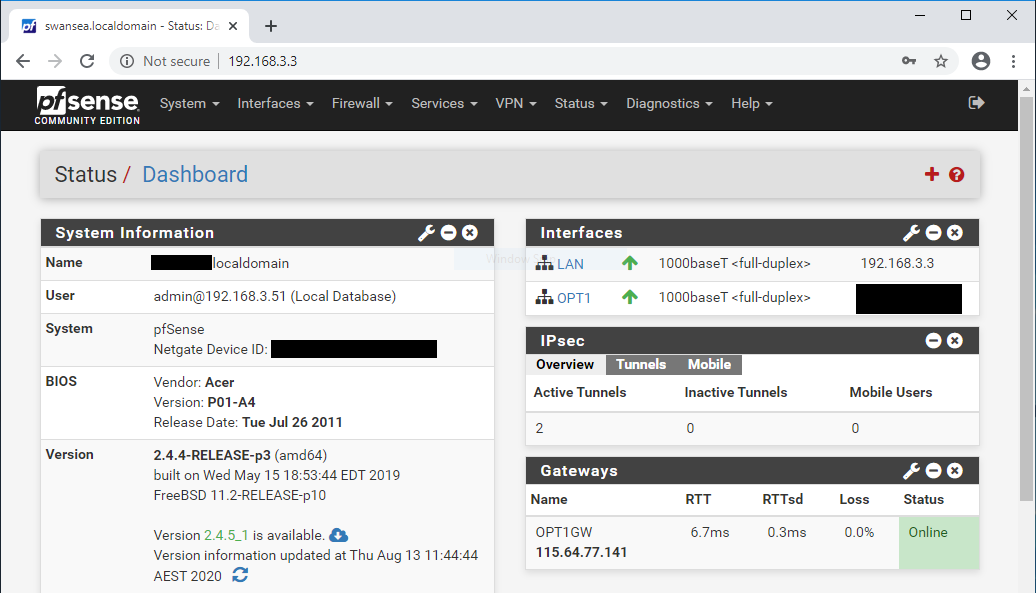Log out using the icon in navbar

[x=977, y=103]
